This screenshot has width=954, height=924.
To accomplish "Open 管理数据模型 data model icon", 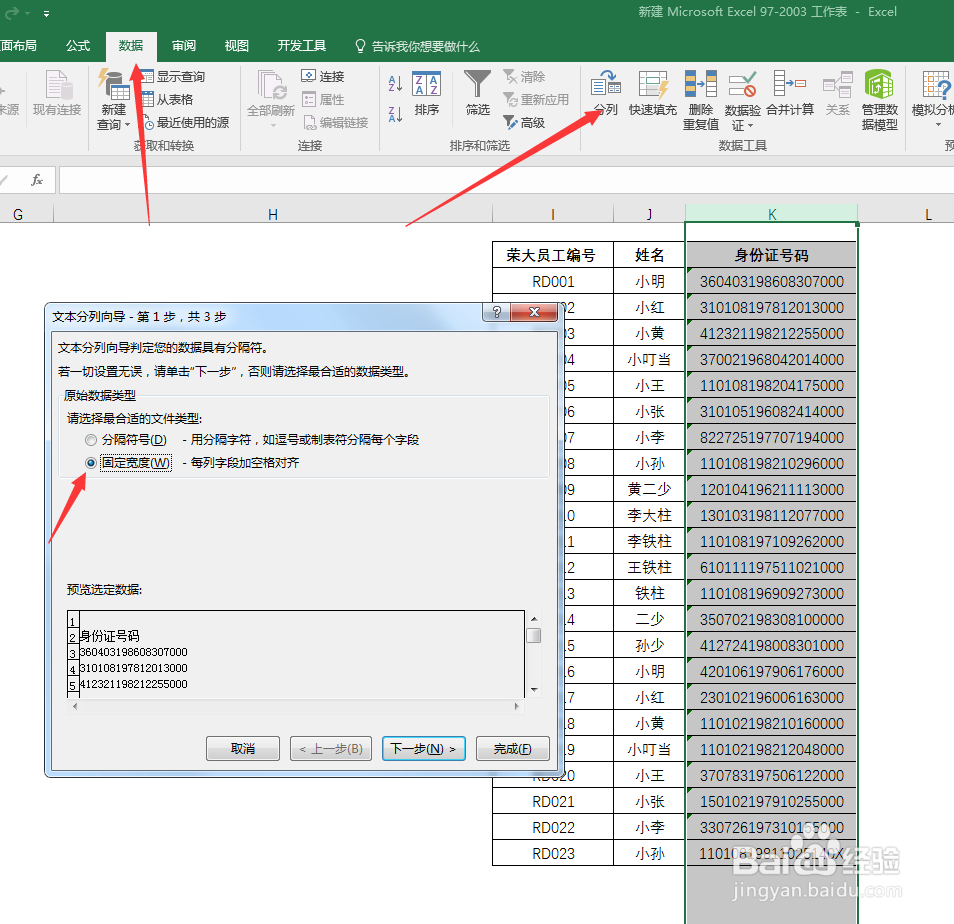I will point(879,84).
